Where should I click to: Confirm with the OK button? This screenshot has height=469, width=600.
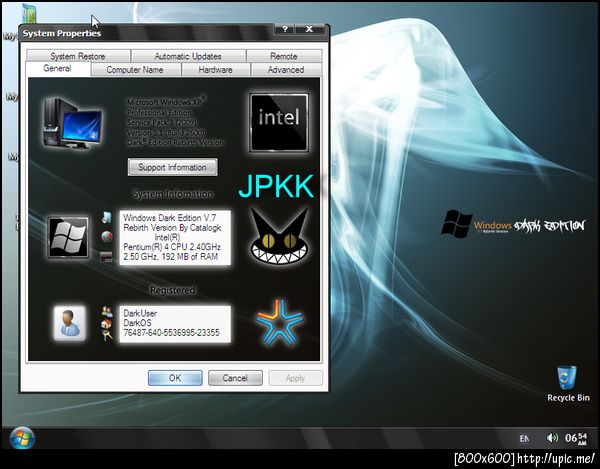click(175, 378)
